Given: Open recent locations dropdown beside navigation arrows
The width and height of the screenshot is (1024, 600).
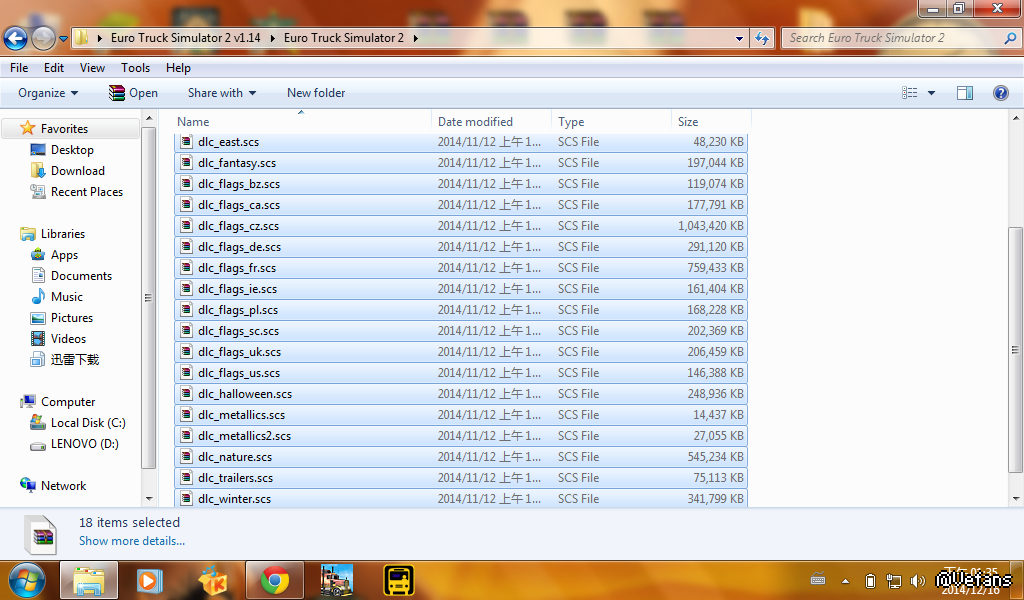Looking at the screenshot, I should 63,39.
